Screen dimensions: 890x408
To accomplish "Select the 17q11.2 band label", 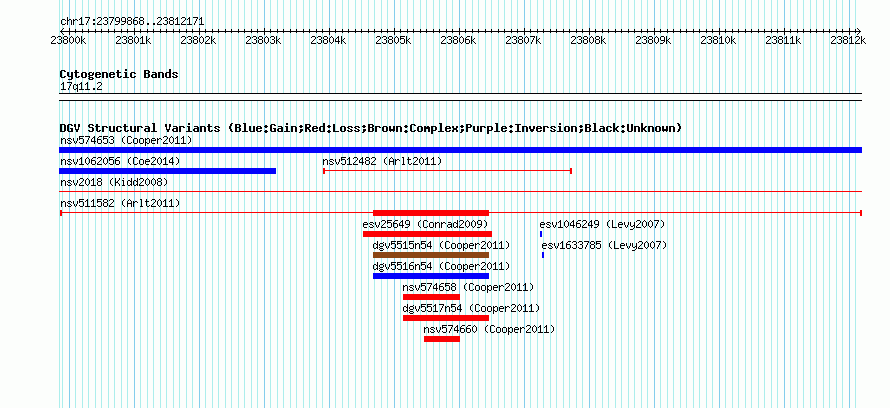I will (81, 87).
